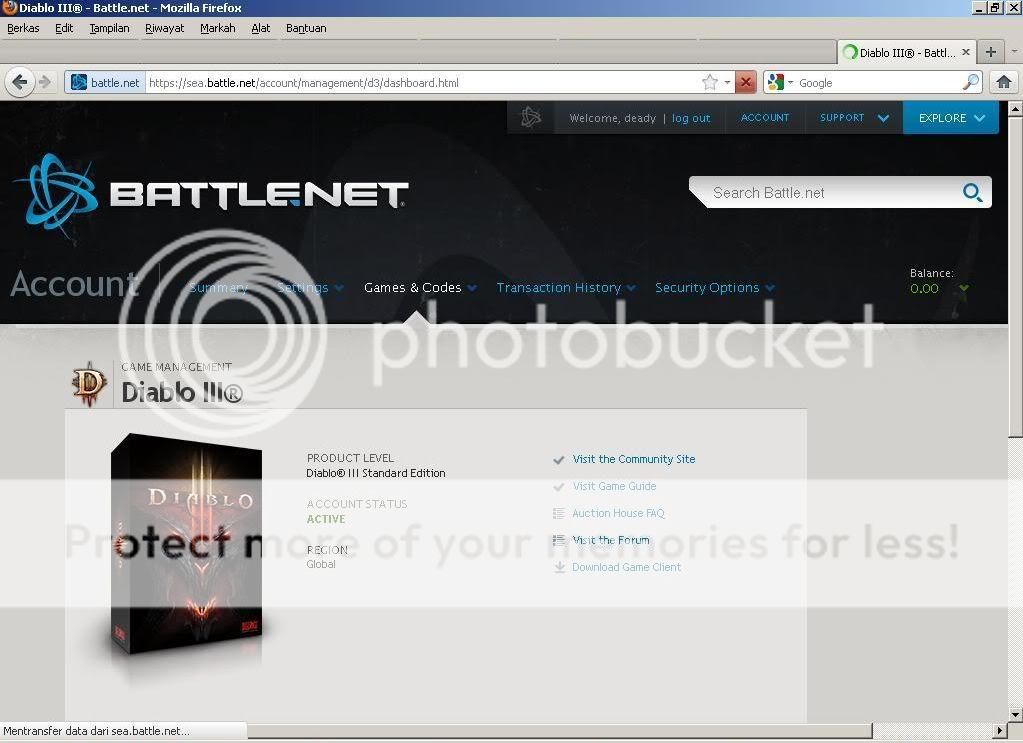Click the checkmark icon beside Community Site
The width and height of the screenshot is (1023, 743).
coord(558,460)
